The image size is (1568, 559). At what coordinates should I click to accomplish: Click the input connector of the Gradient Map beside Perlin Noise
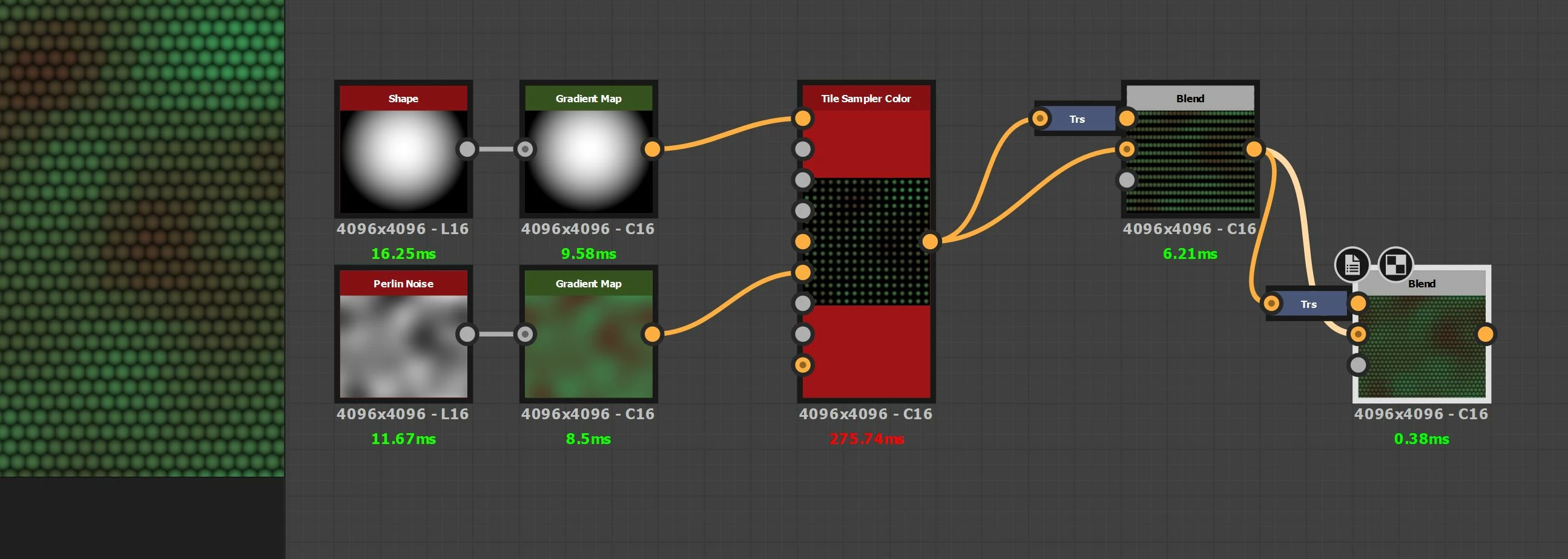pos(525,334)
